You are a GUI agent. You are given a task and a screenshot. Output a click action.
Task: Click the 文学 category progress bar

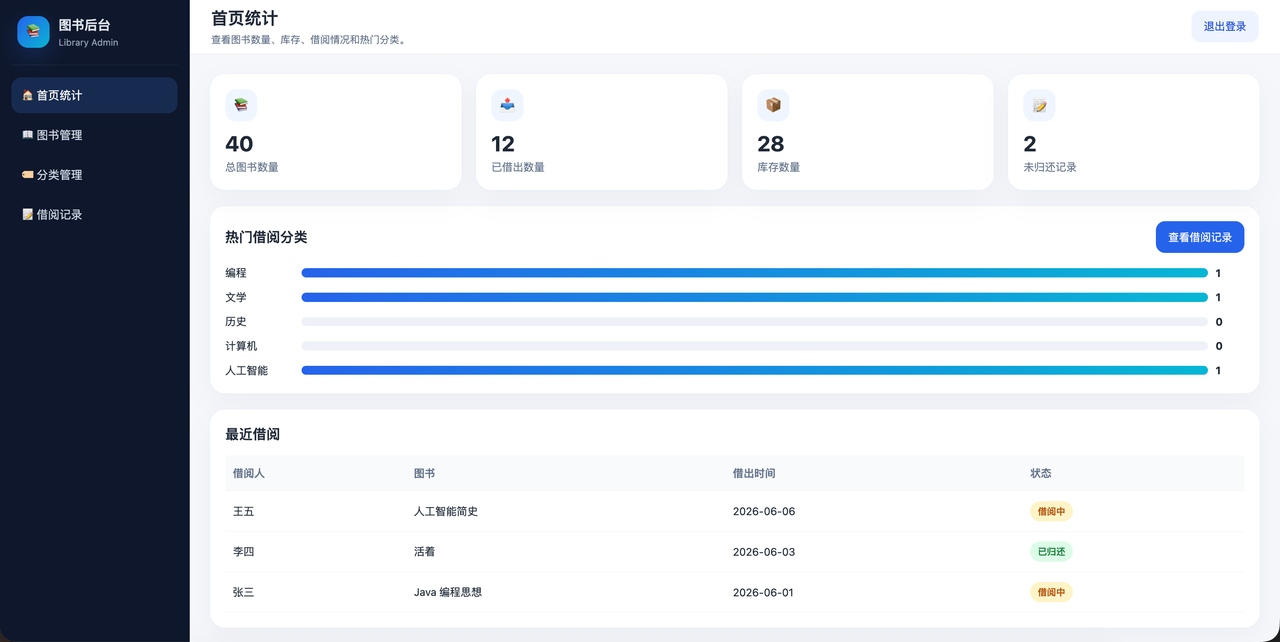(754, 297)
